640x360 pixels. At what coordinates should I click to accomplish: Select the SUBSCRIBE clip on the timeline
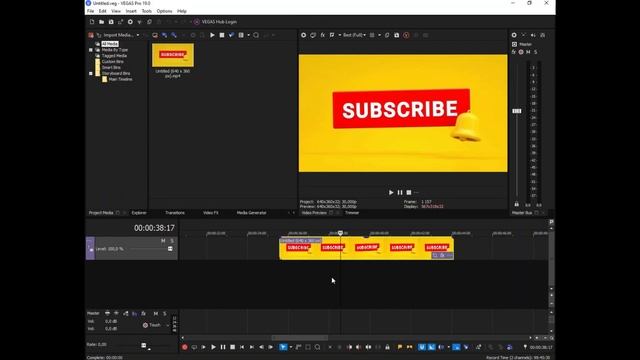[x=366, y=248]
